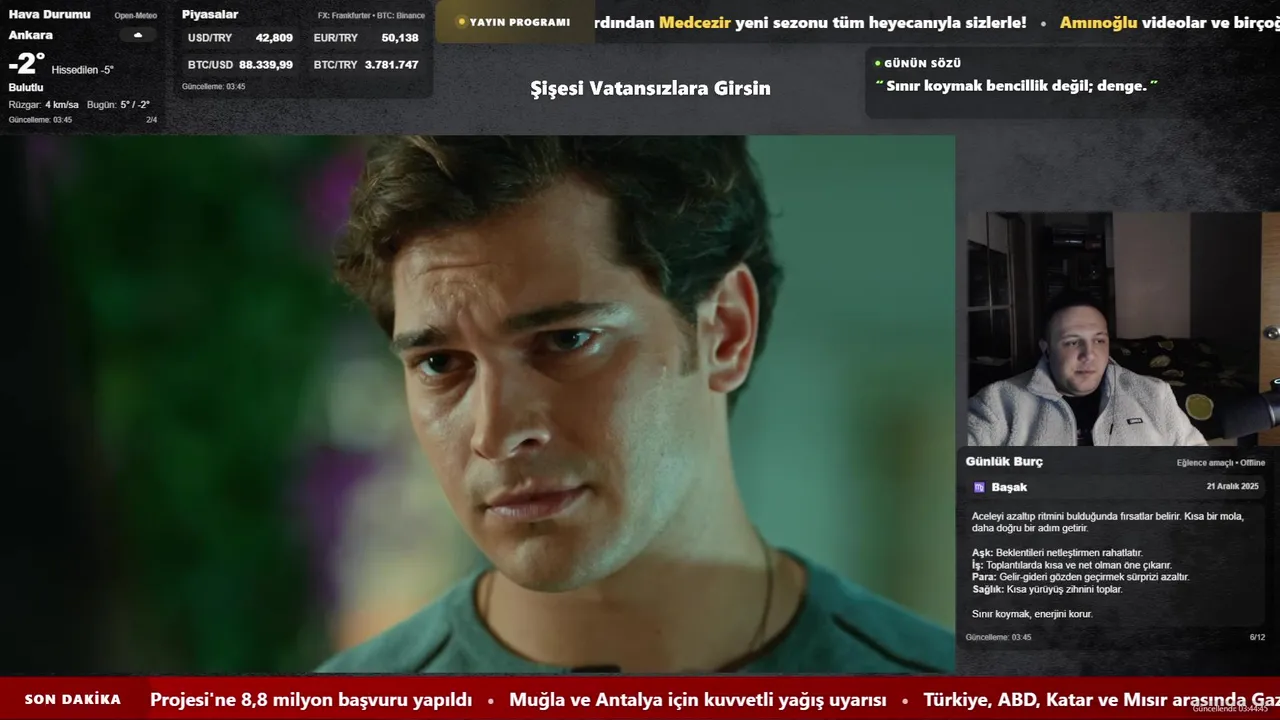The width and height of the screenshot is (1280, 720).
Task: Click the streamer webcam feed
Action: [x=1123, y=328]
